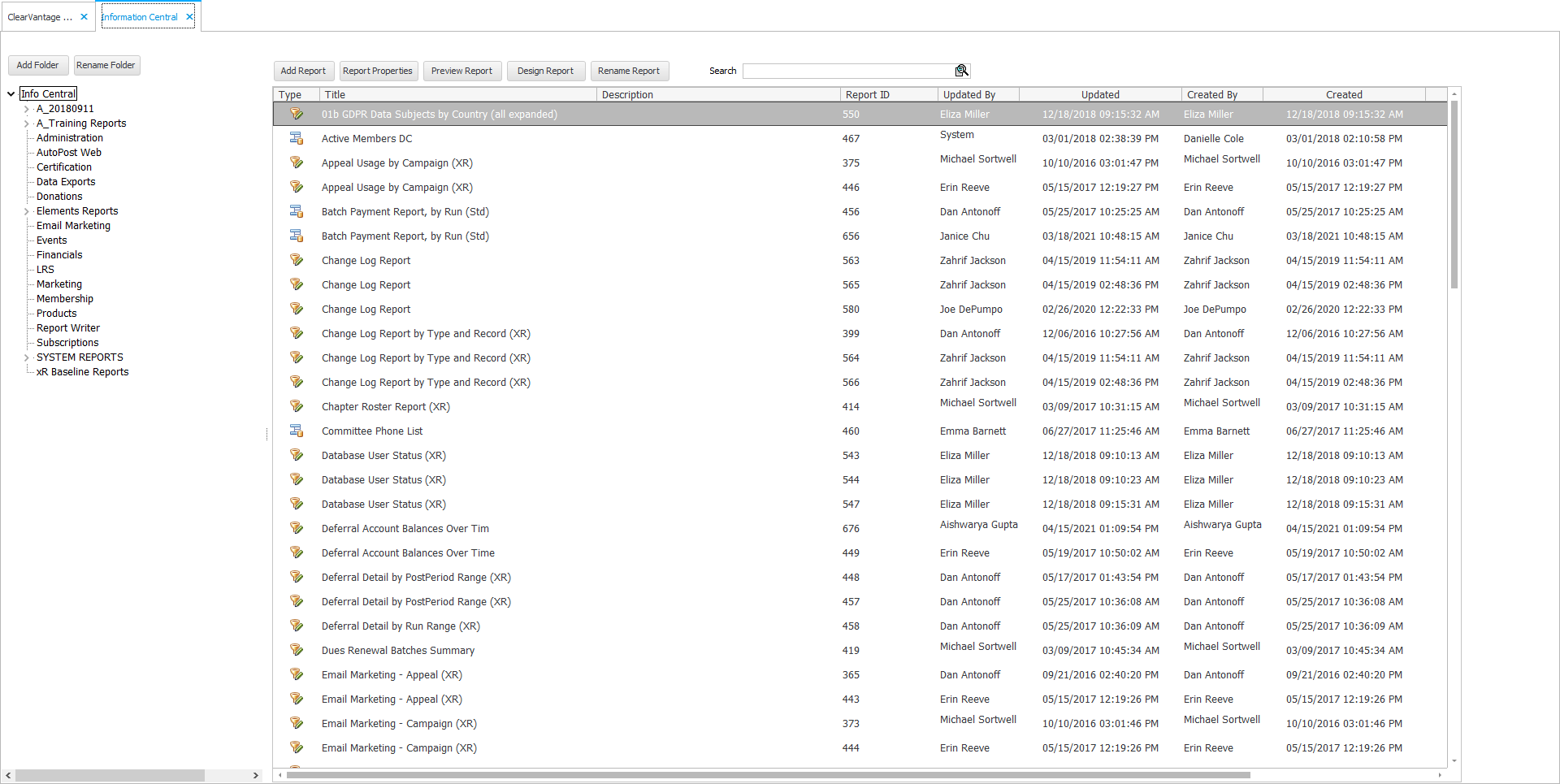Click the search magnifier icon

pos(961,71)
